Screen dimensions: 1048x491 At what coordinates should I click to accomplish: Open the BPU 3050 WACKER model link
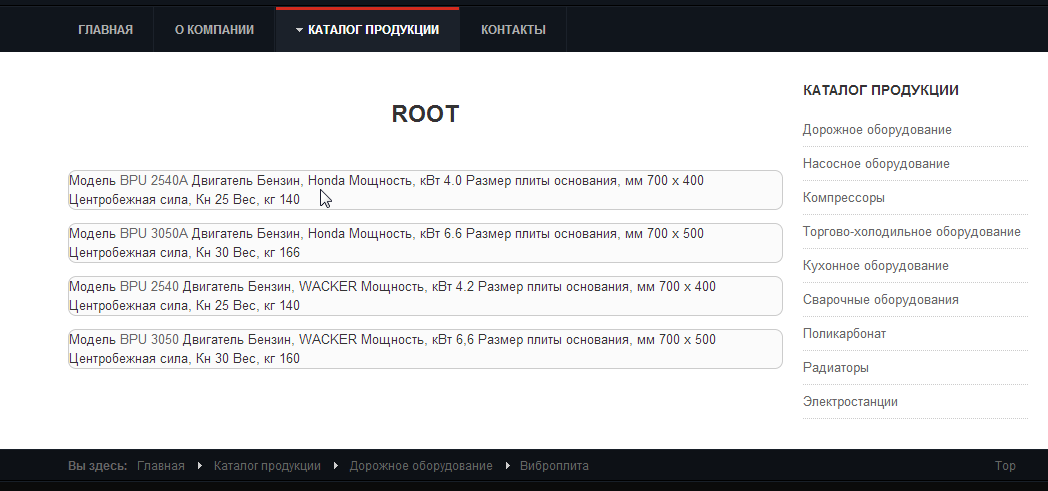pyautogui.click(x=149, y=339)
